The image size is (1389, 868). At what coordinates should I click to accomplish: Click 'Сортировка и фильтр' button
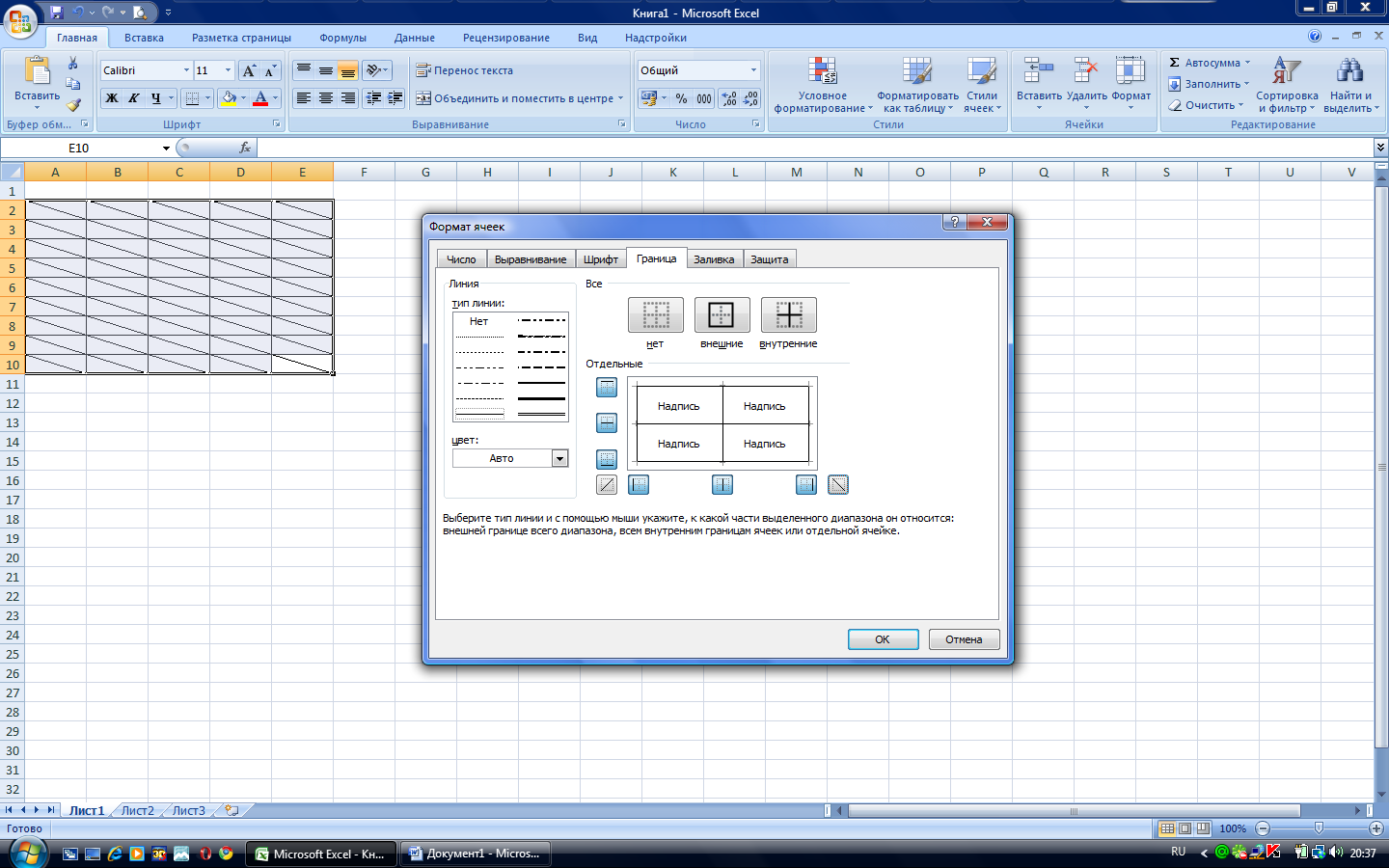pos(1287,85)
